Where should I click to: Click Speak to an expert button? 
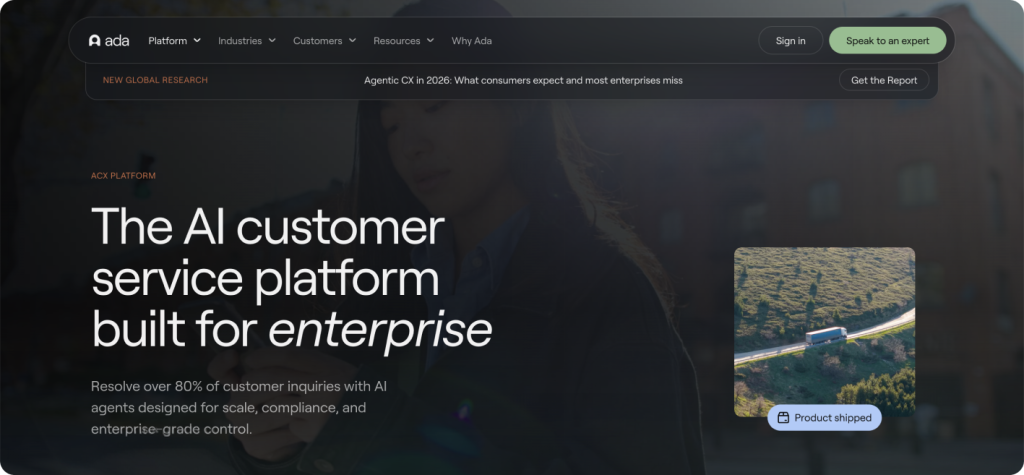[888, 41]
